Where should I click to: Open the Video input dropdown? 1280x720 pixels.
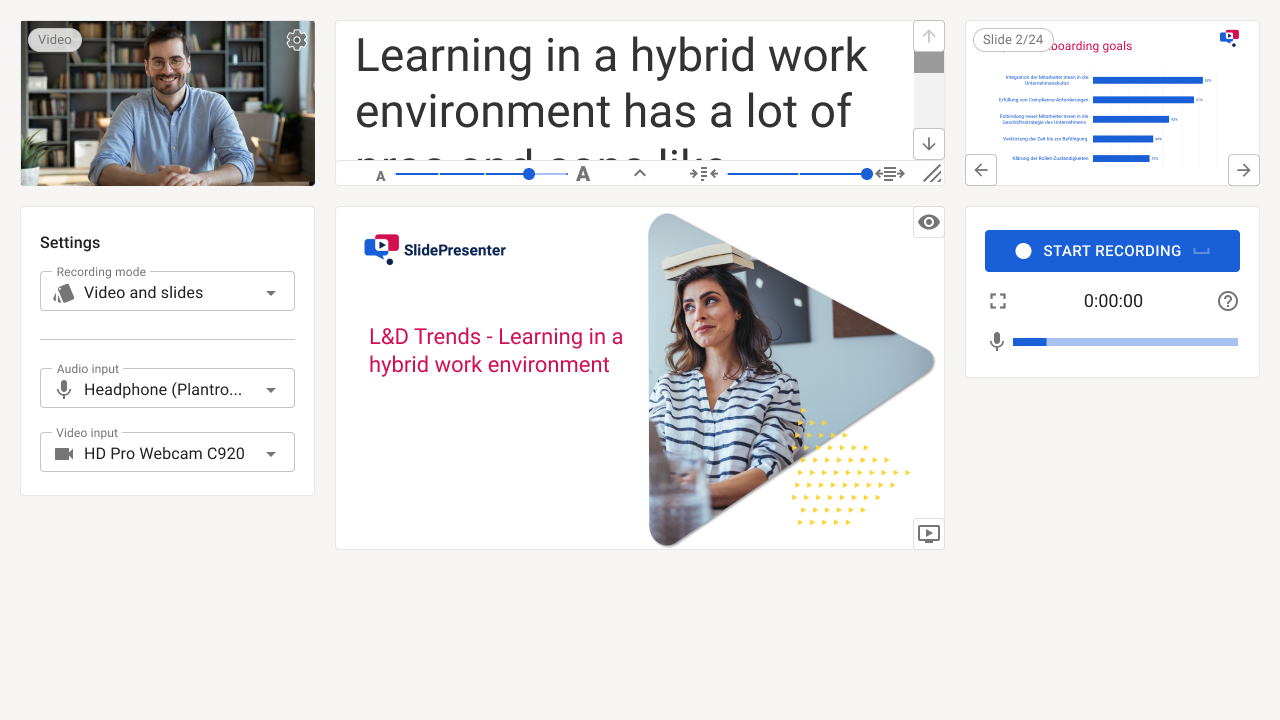coord(167,453)
